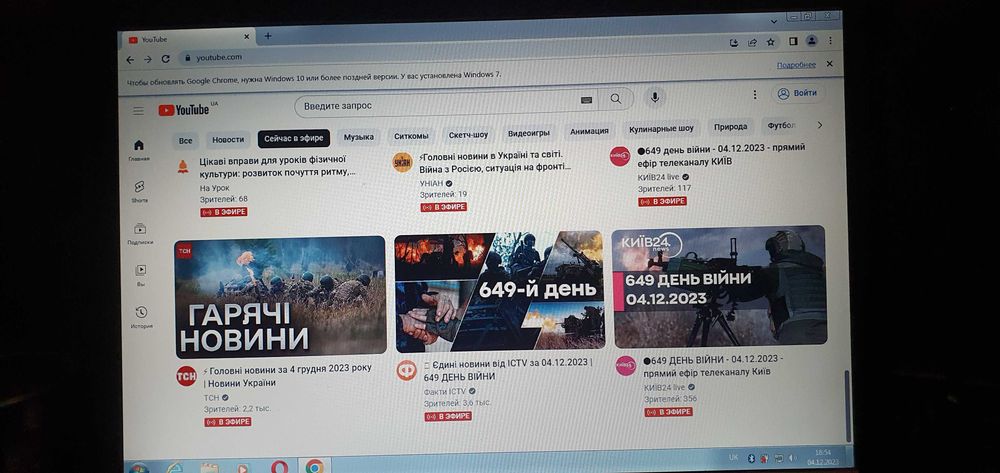Open 649 ДЕНЬ ВІЙНИ Київ video title
The height and width of the screenshot is (473, 1000).
tap(713, 365)
